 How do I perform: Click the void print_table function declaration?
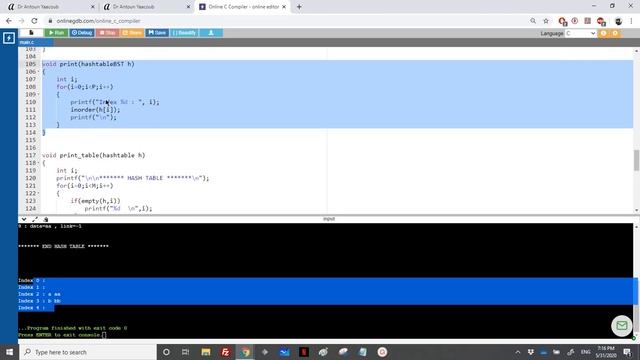click(x=93, y=155)
